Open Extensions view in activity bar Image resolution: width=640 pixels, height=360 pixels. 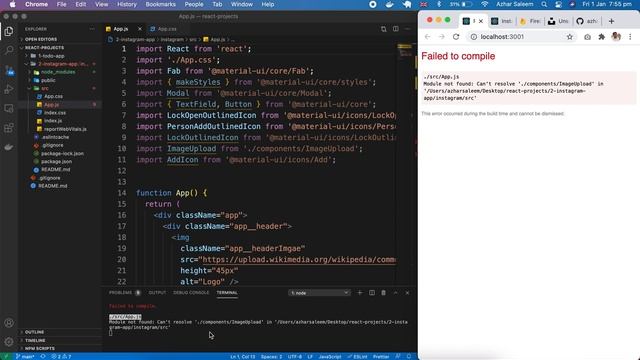pyautogui.click(x=9, y=128)
